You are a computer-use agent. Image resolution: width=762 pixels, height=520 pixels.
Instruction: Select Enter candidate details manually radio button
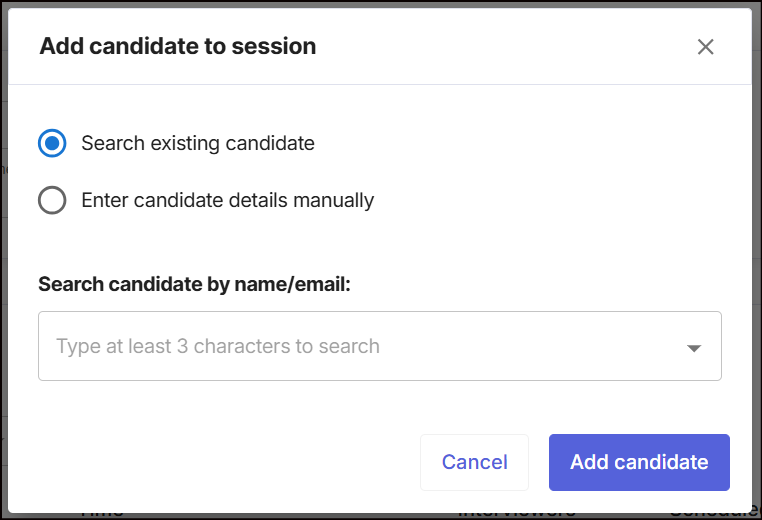52,200
